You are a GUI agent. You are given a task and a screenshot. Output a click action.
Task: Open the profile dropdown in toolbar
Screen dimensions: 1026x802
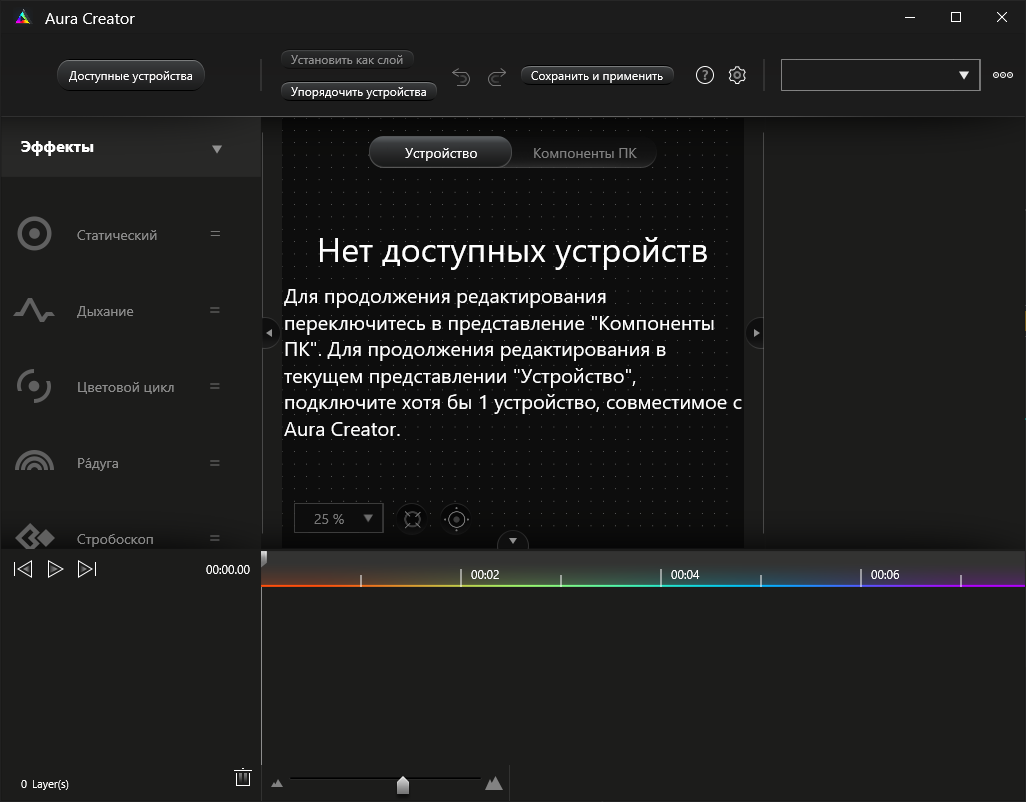[880, 75]
